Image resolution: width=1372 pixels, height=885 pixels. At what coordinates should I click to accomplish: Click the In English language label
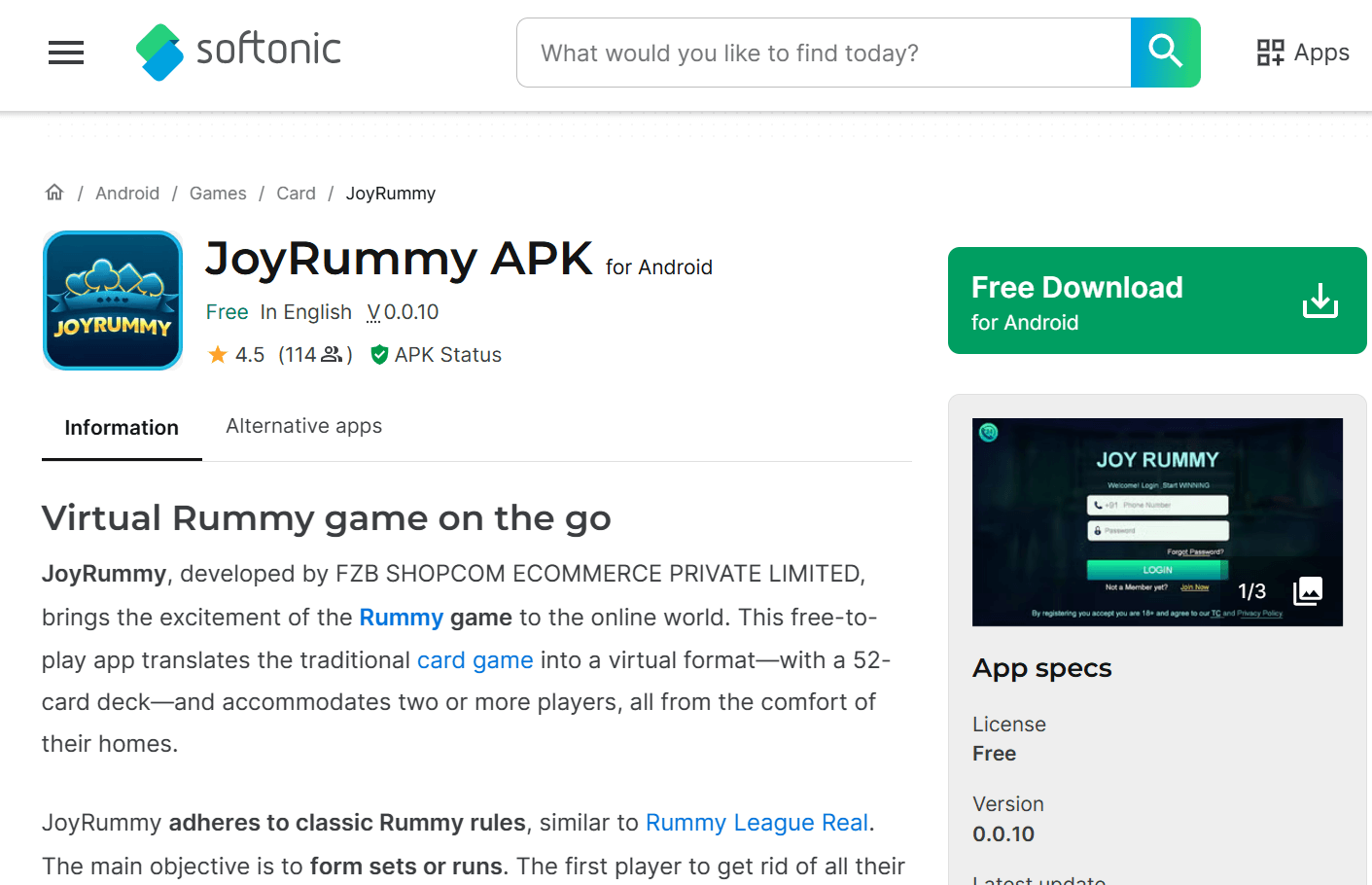(306, 312)
